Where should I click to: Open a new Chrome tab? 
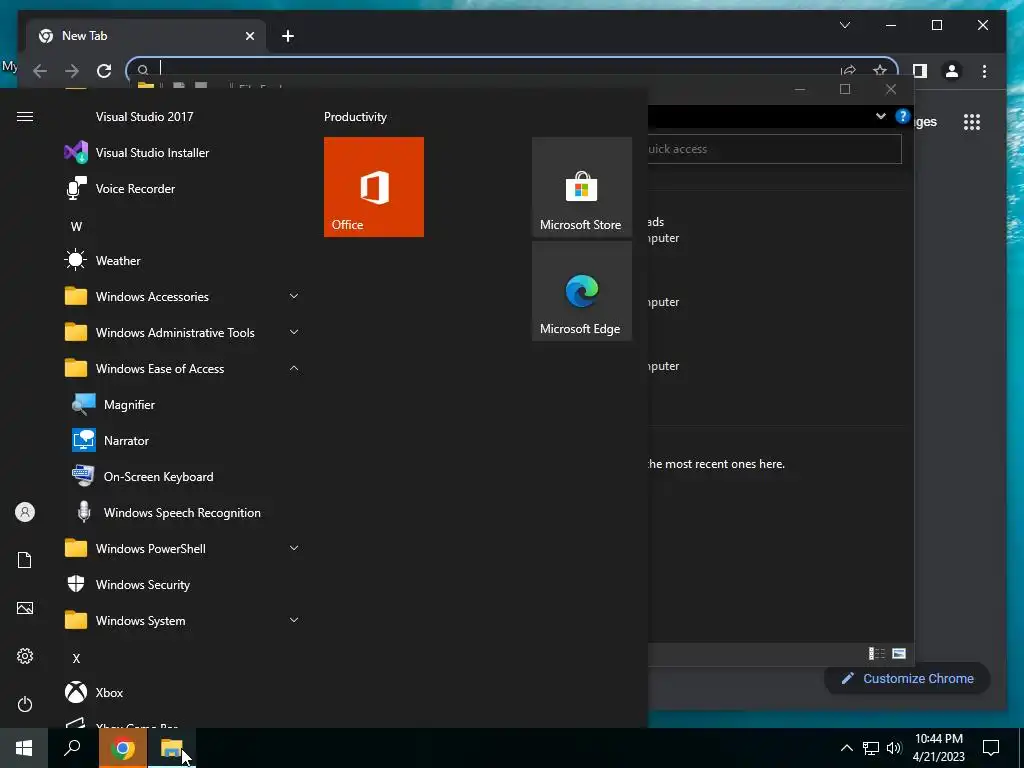coord(287,36)
